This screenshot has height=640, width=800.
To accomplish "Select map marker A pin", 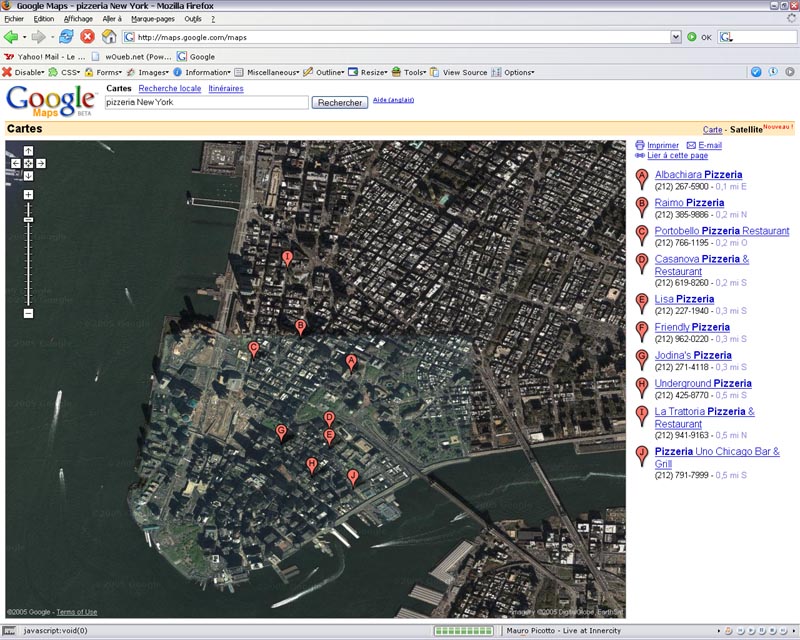I will [x=351, y=362].
